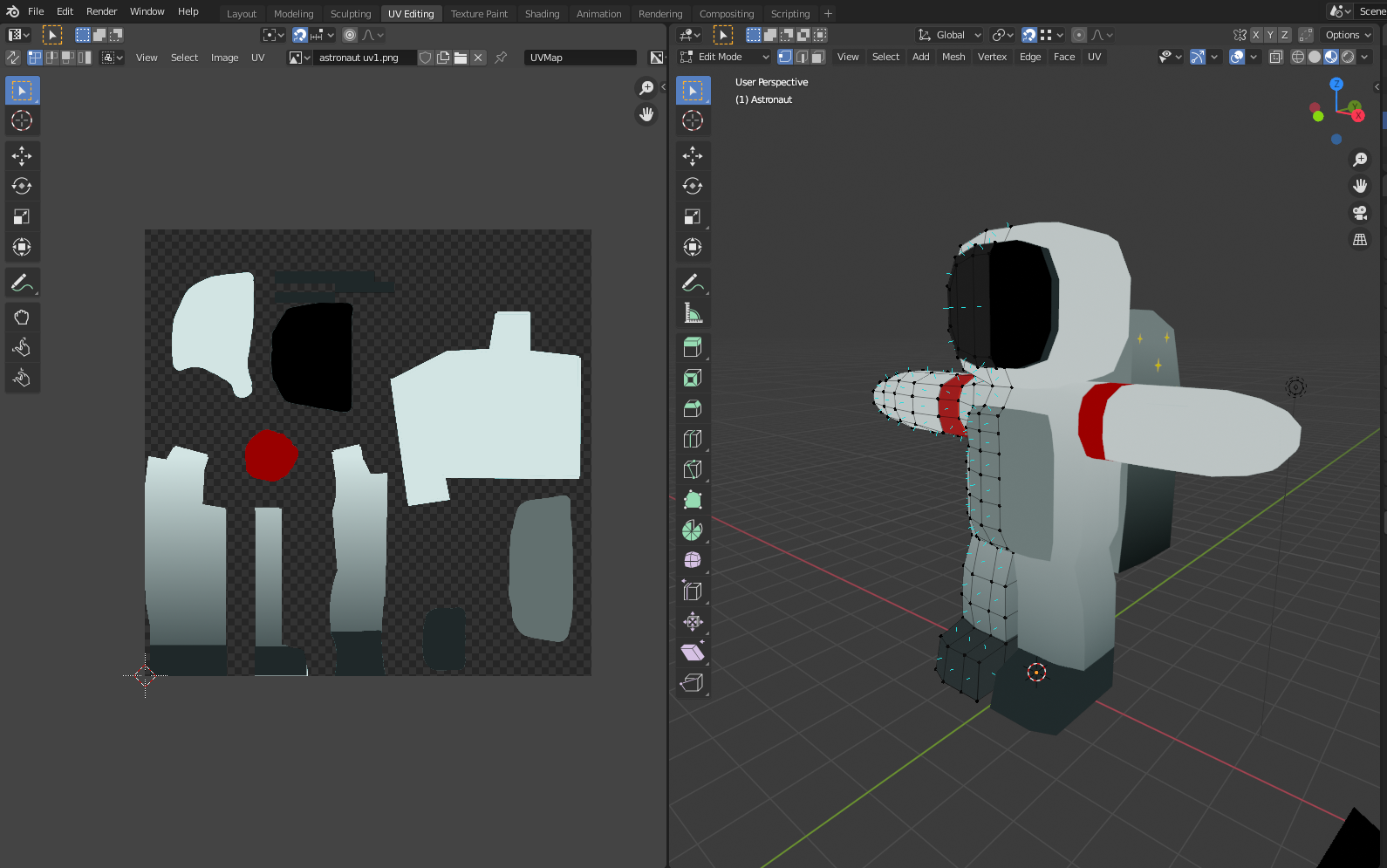Enable X axis mesh symmetry
1387x868 pixels.
[1256, 35]
